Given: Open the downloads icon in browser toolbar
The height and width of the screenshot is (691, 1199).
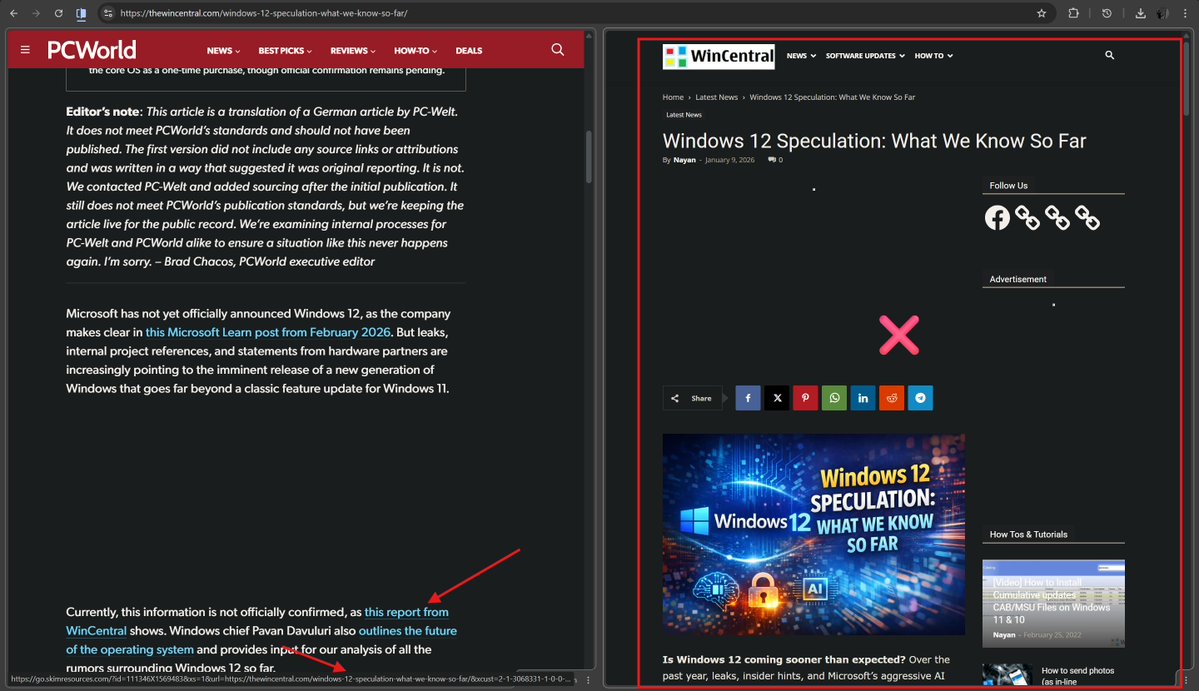Looking at the screenshot, I should coord(1140,13).
